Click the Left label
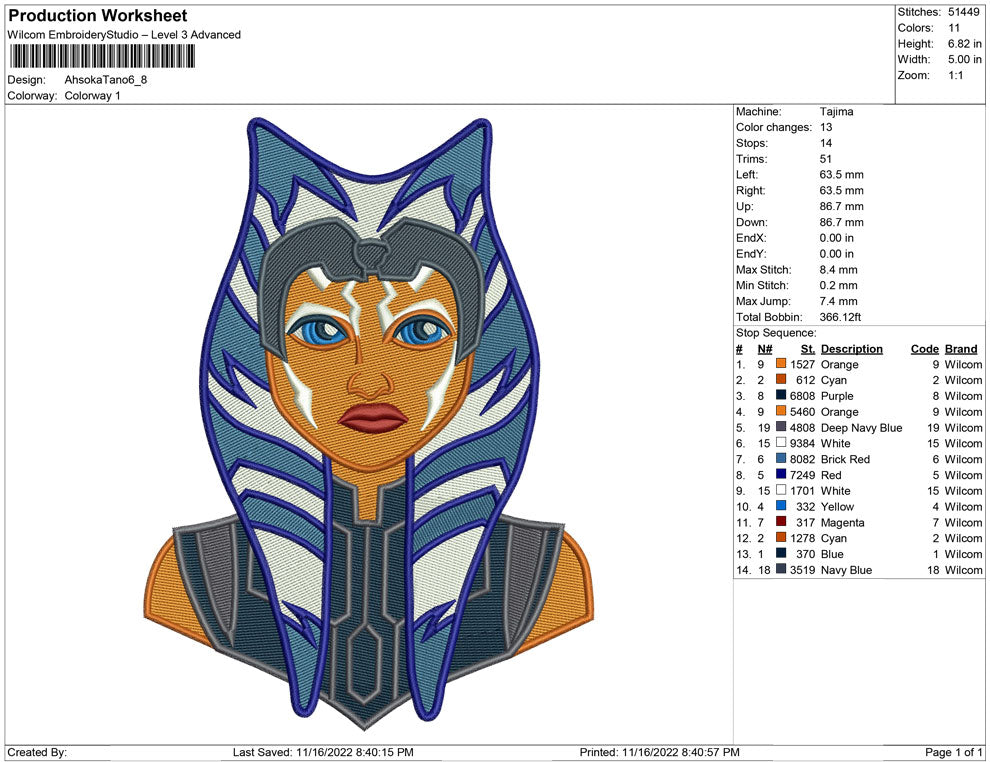Viewport: 990px width, 762px height. pos(747,175)
